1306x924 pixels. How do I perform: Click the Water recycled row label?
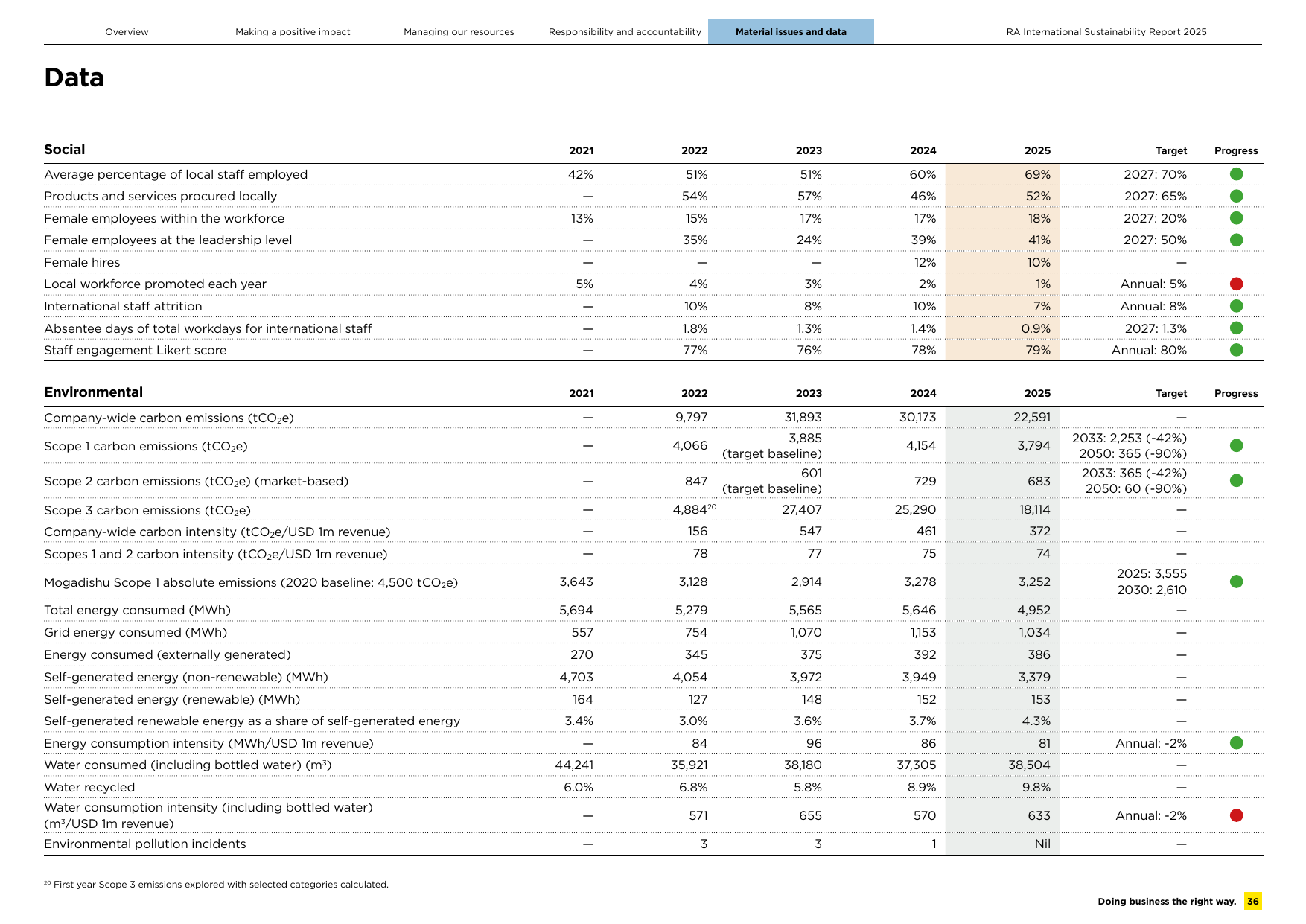89,787
